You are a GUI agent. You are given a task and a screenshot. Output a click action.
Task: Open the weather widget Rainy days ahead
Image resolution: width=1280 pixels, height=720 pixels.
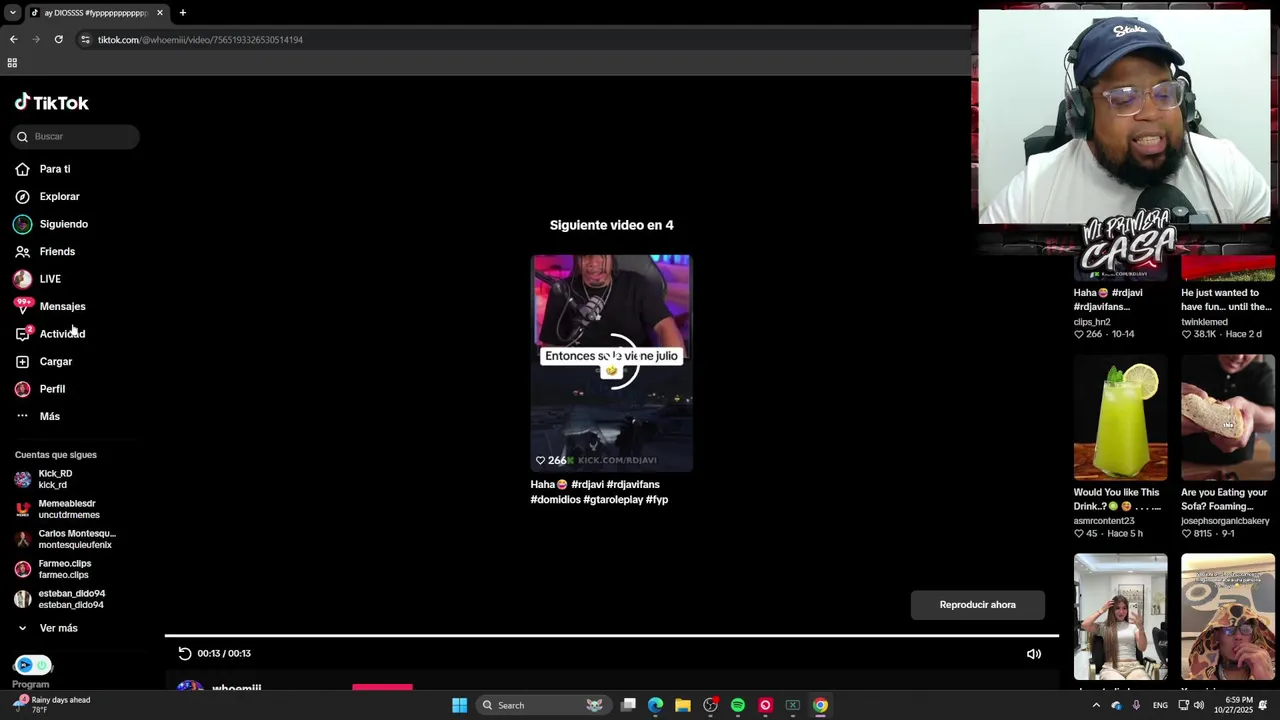tap(52, 704)
